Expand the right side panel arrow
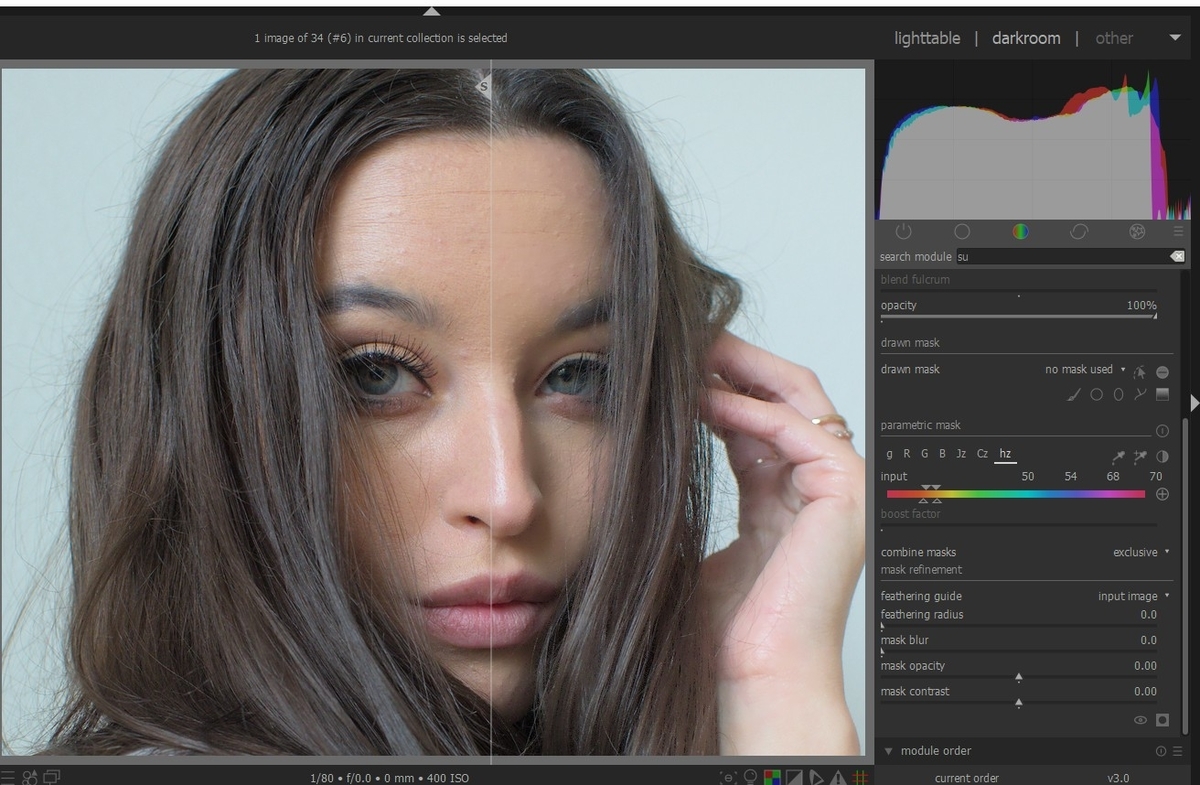This screenshot has width=1200, height=785. (x=1194, y=402)
